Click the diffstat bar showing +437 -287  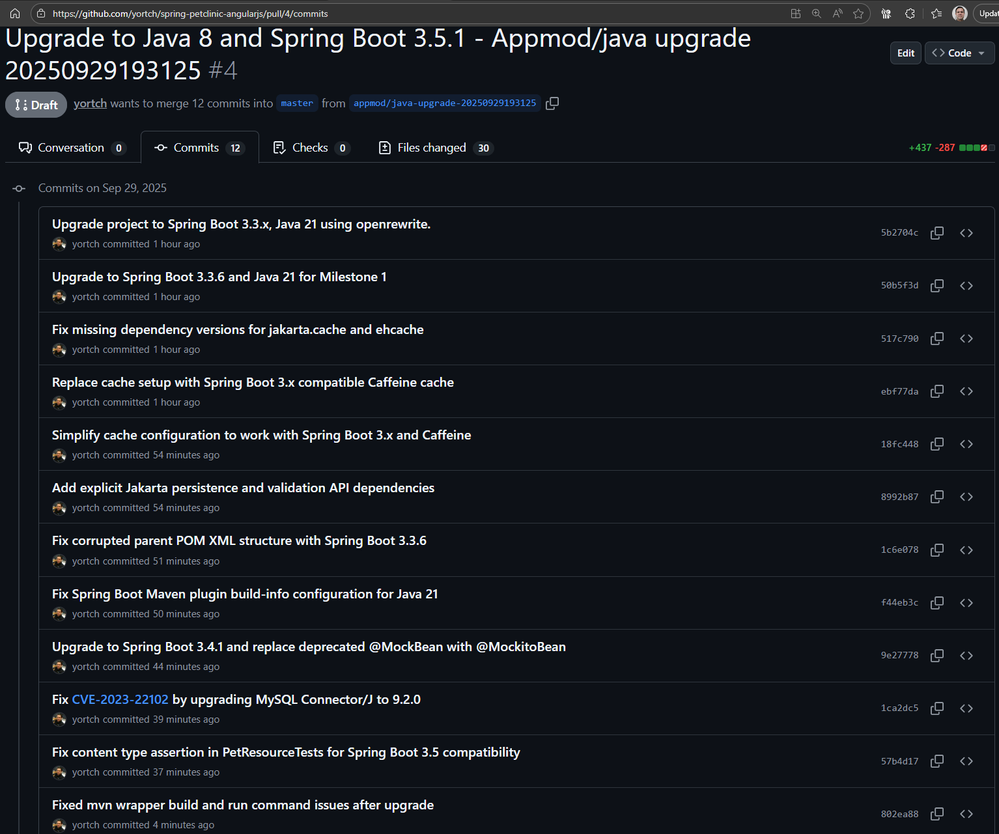coord(952,148)
